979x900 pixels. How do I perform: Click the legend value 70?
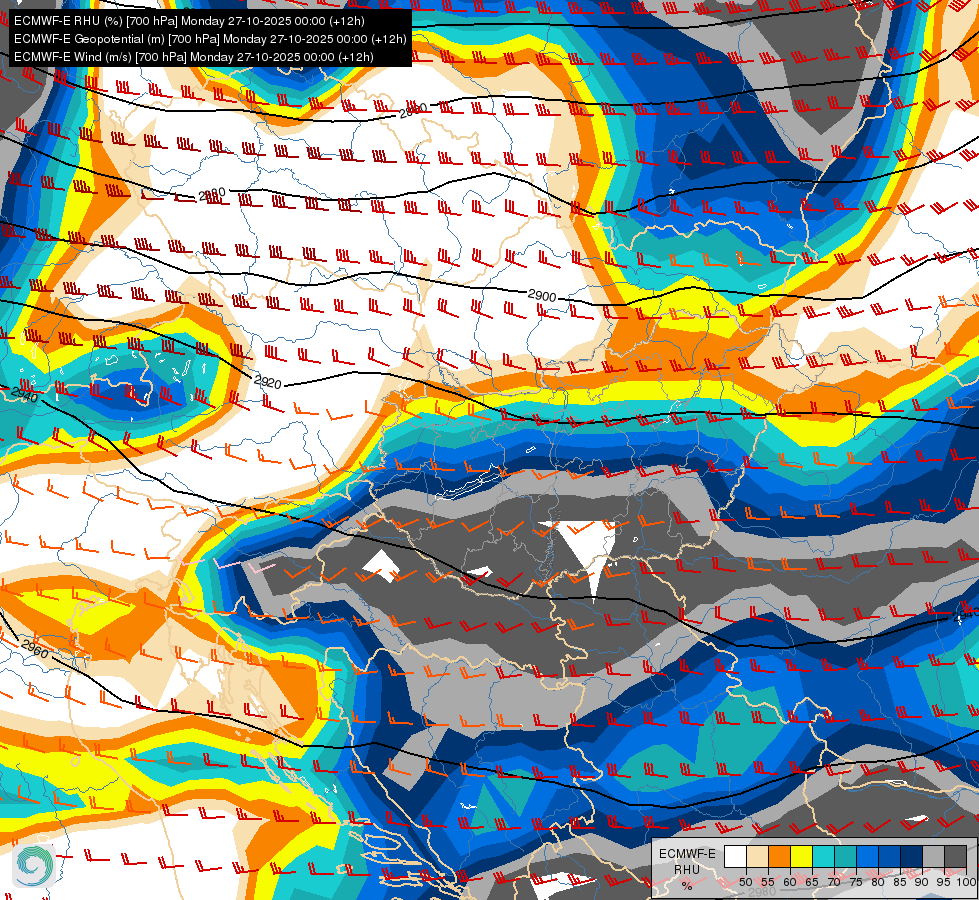click(834, 882)
